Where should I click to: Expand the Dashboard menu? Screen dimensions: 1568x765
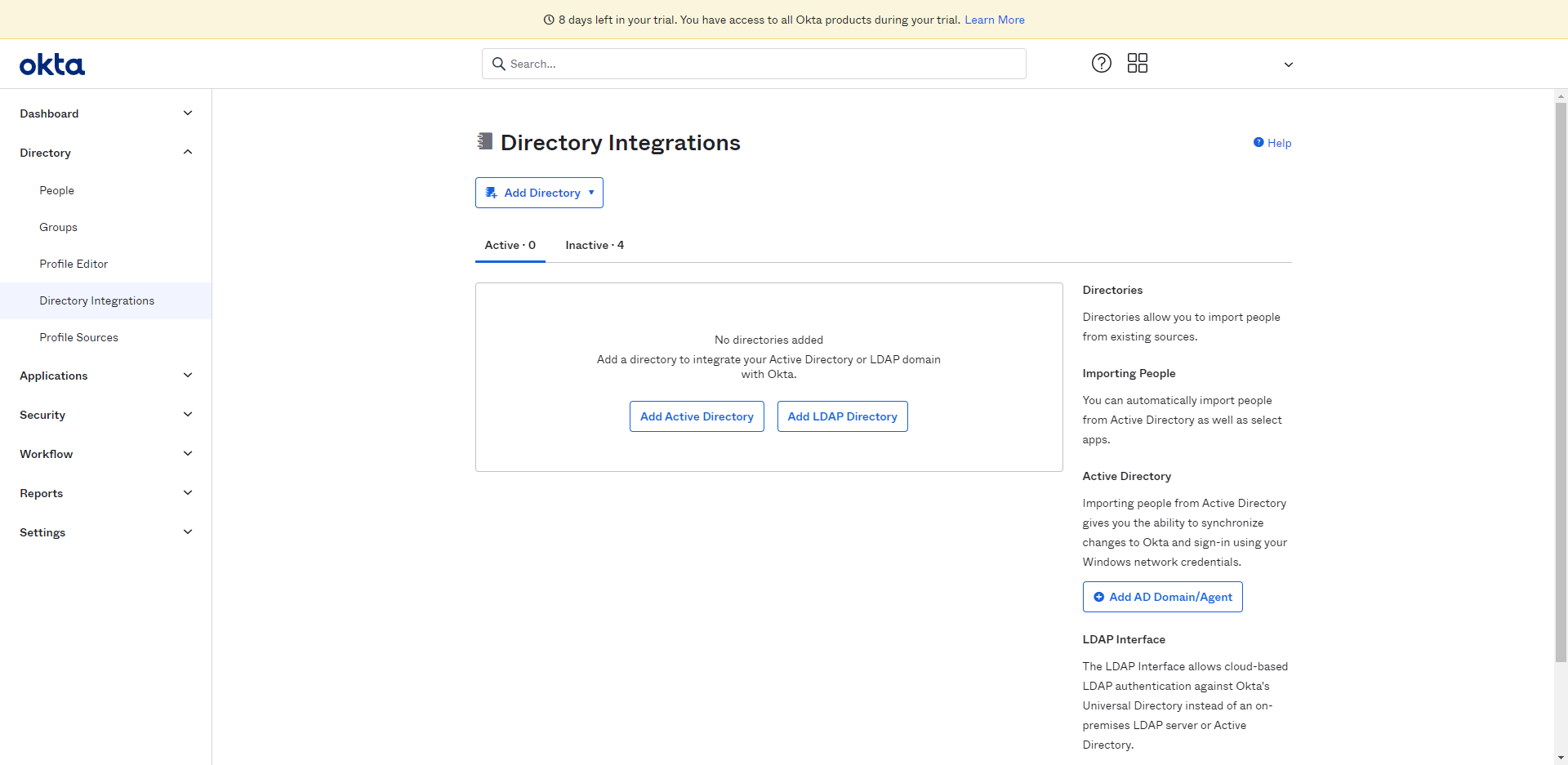click(x=106, y=113)
